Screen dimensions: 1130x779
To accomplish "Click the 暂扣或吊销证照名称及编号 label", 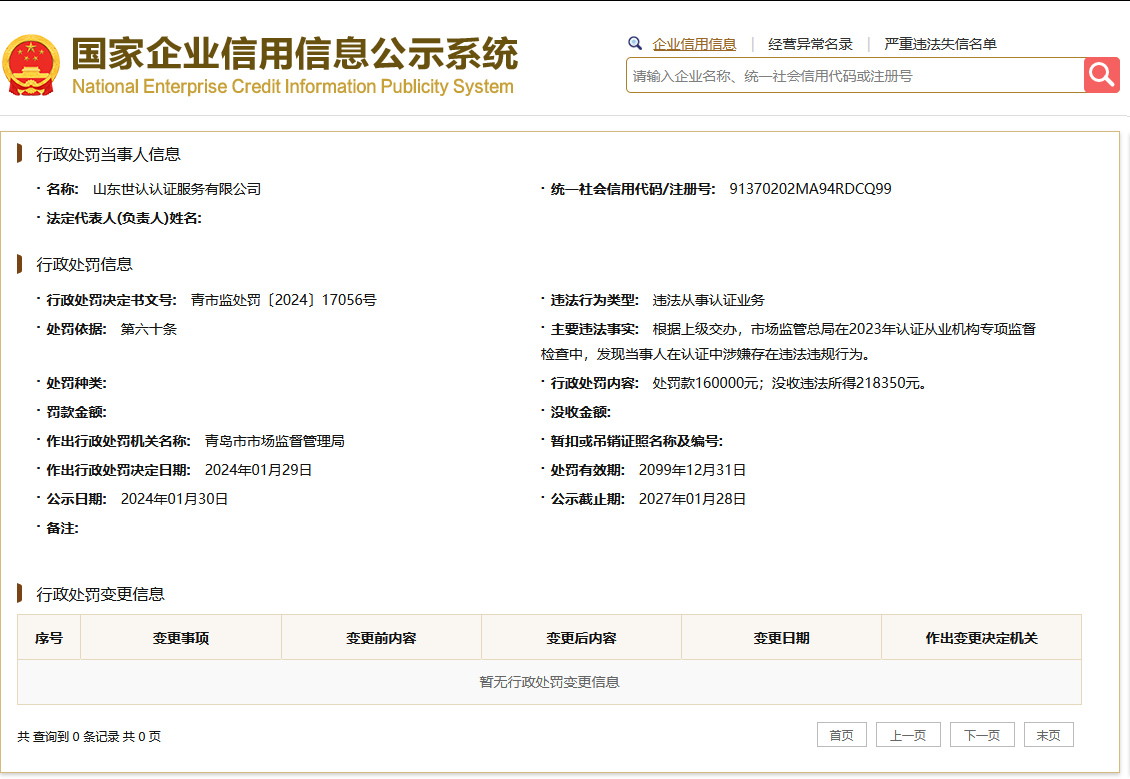I will pos(636,441).
